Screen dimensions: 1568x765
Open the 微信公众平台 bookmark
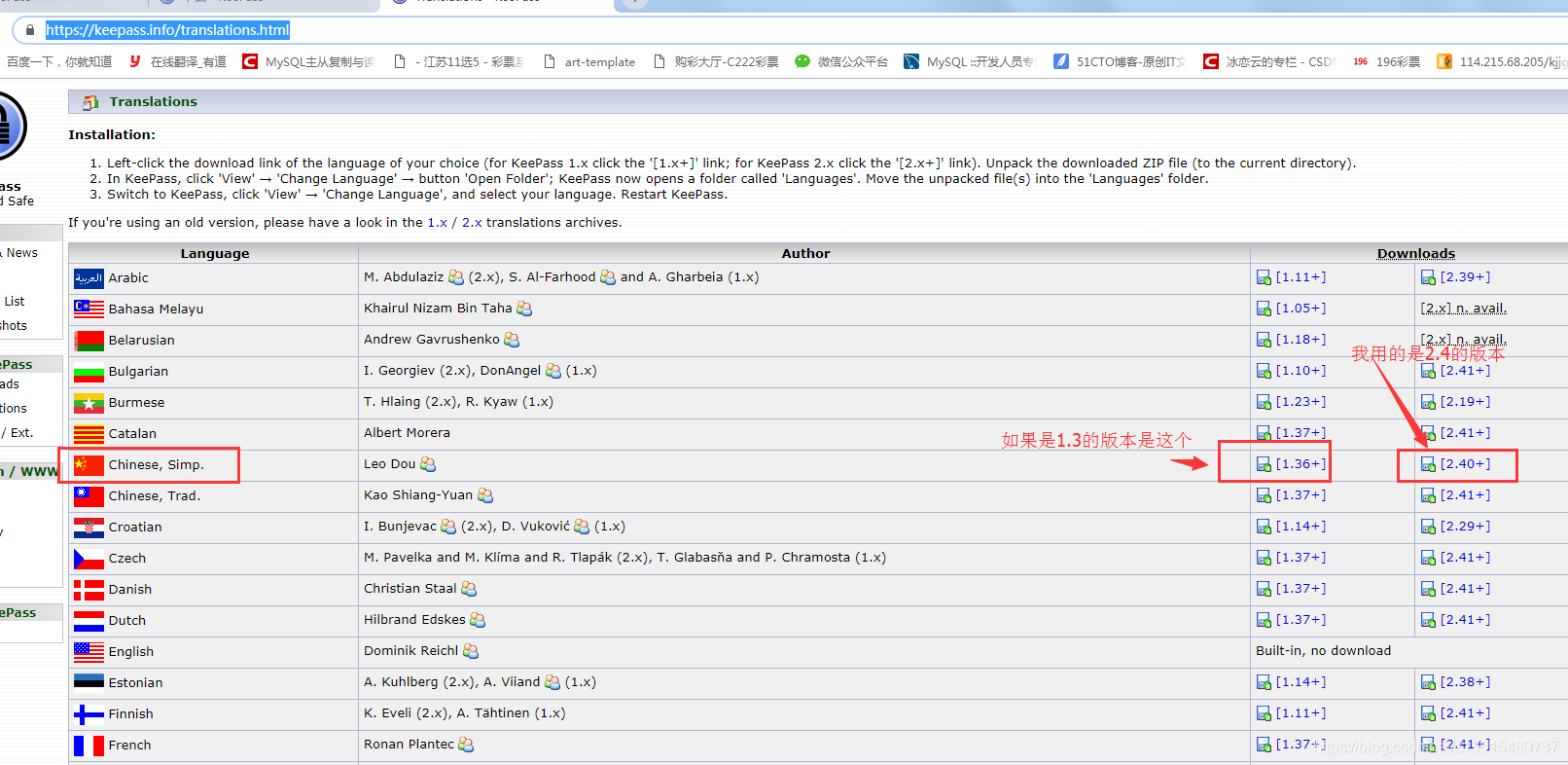click(x=841, y=61)
